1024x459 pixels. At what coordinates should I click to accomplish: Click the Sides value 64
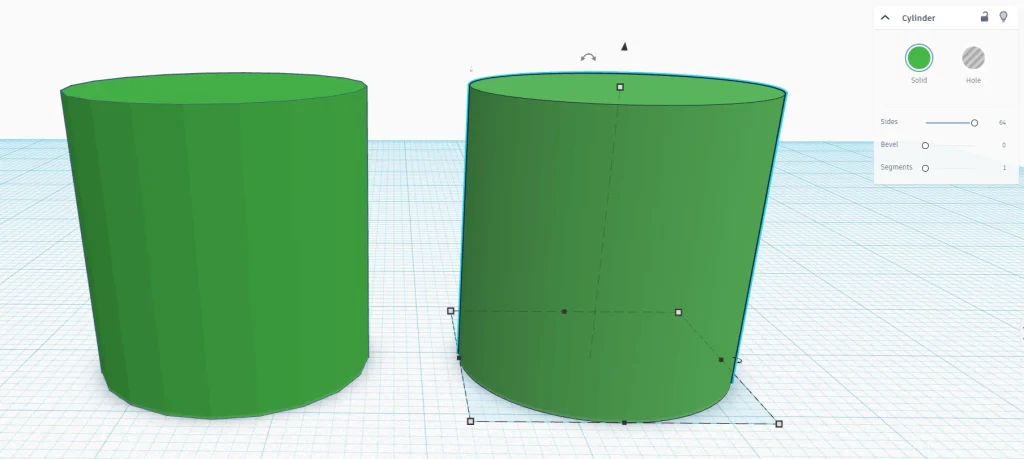click(x=1002, y=123)
